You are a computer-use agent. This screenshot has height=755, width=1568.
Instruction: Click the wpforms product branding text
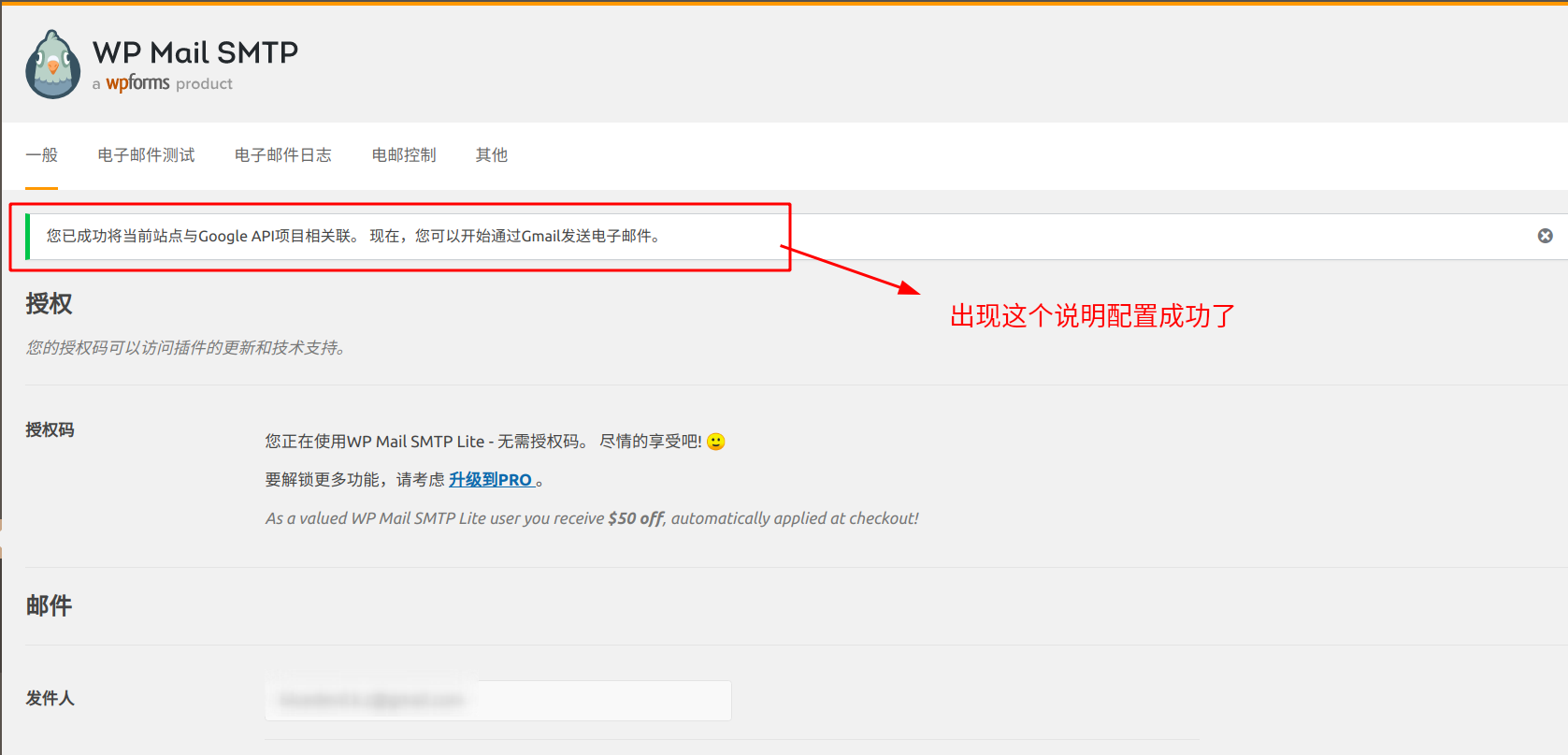(x=163, y=83)
